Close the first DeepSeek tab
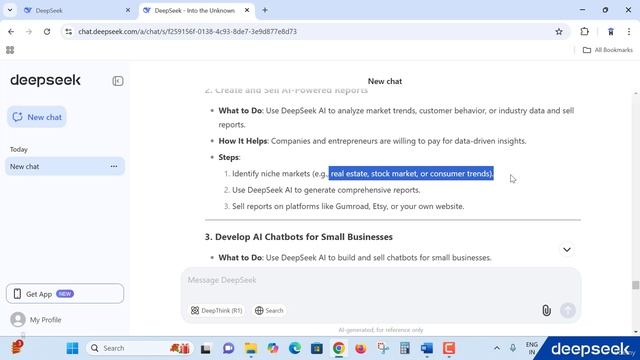Screen dimensions: 640x360 click(128, 11)
